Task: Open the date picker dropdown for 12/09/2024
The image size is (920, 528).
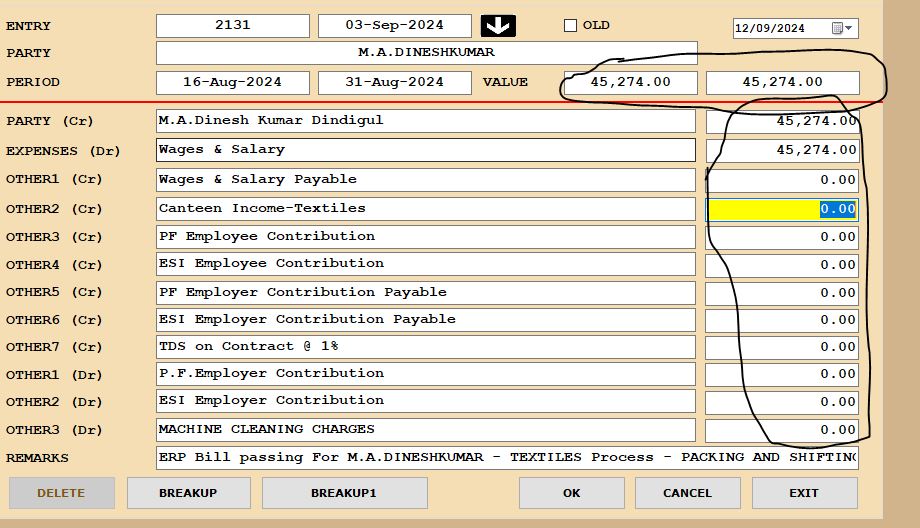Action: click(849, 28)
